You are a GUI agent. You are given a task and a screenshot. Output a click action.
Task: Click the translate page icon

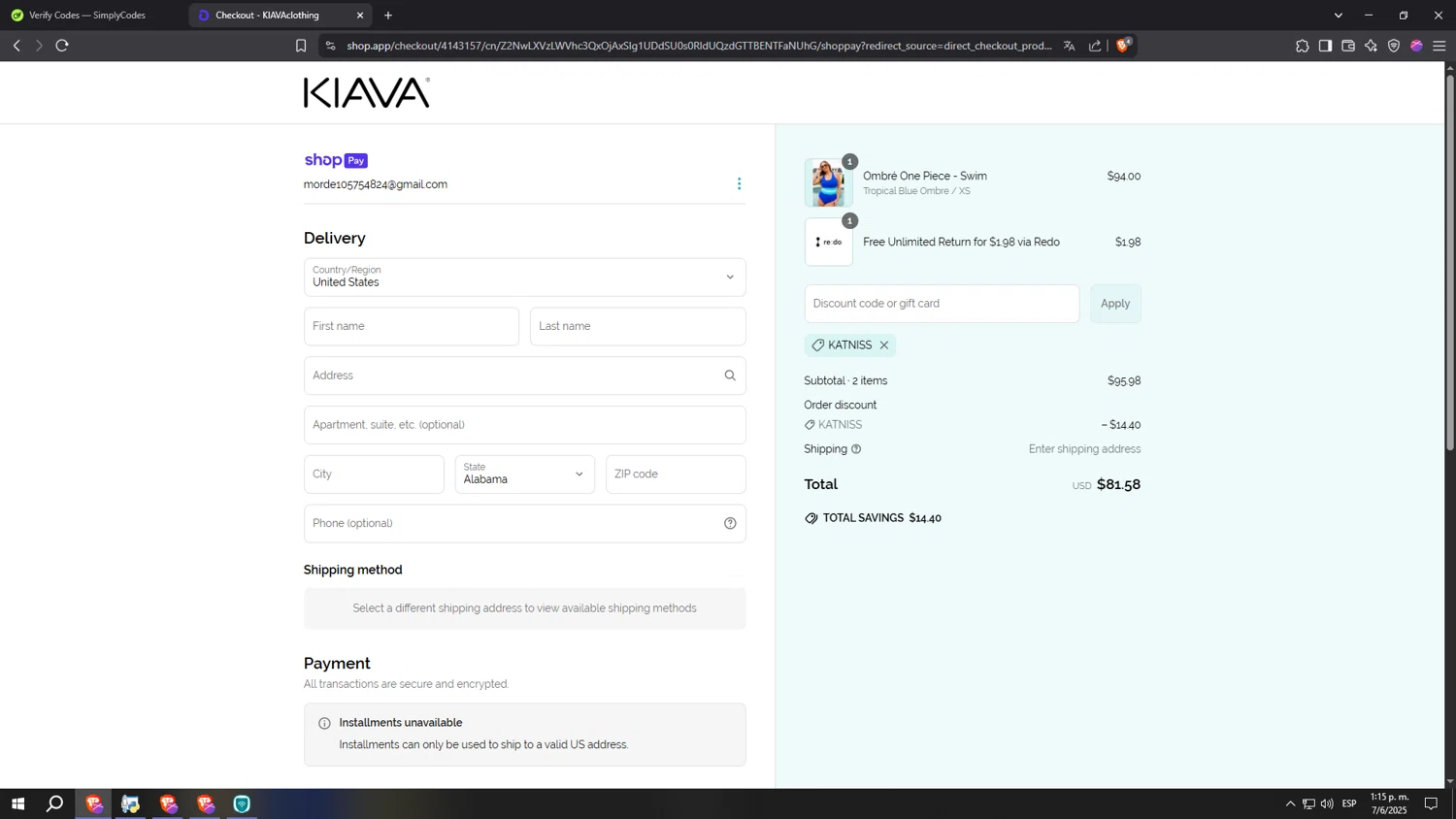(x=1069, y=46)
